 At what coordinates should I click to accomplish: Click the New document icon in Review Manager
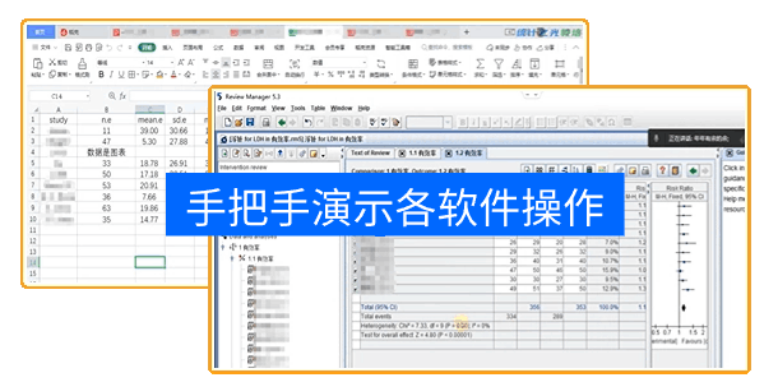click(228, 122)
